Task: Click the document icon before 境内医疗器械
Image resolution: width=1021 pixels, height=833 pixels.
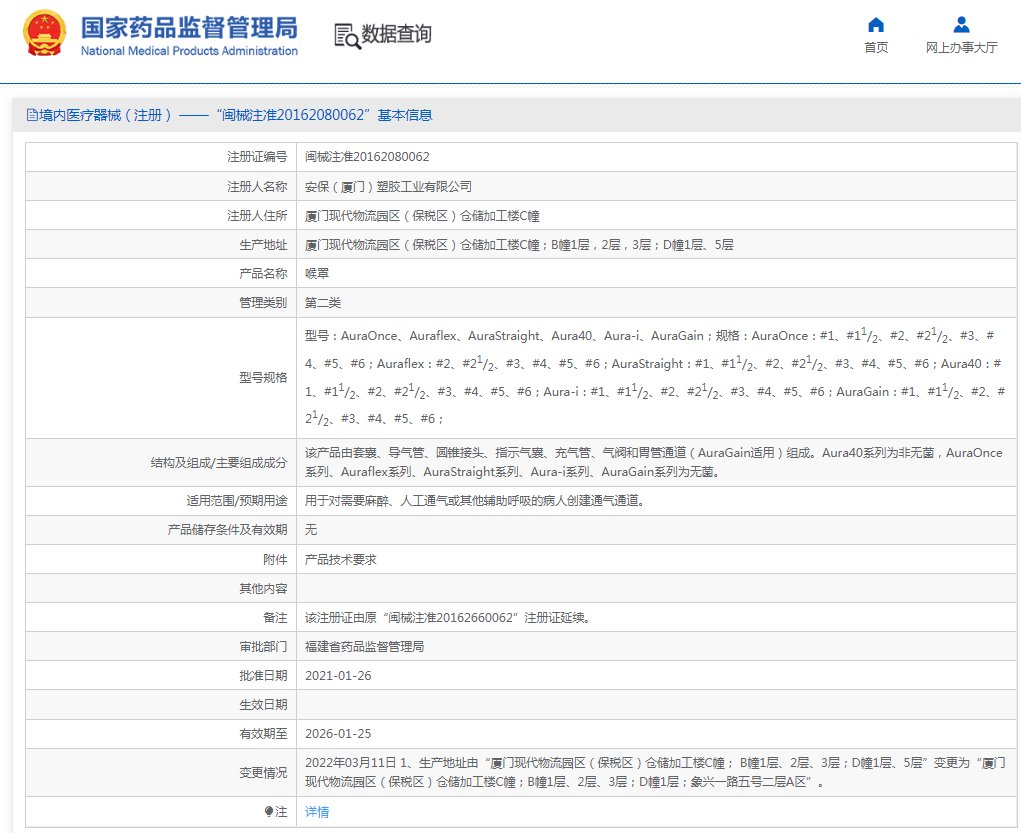Action: click(31, 115)
